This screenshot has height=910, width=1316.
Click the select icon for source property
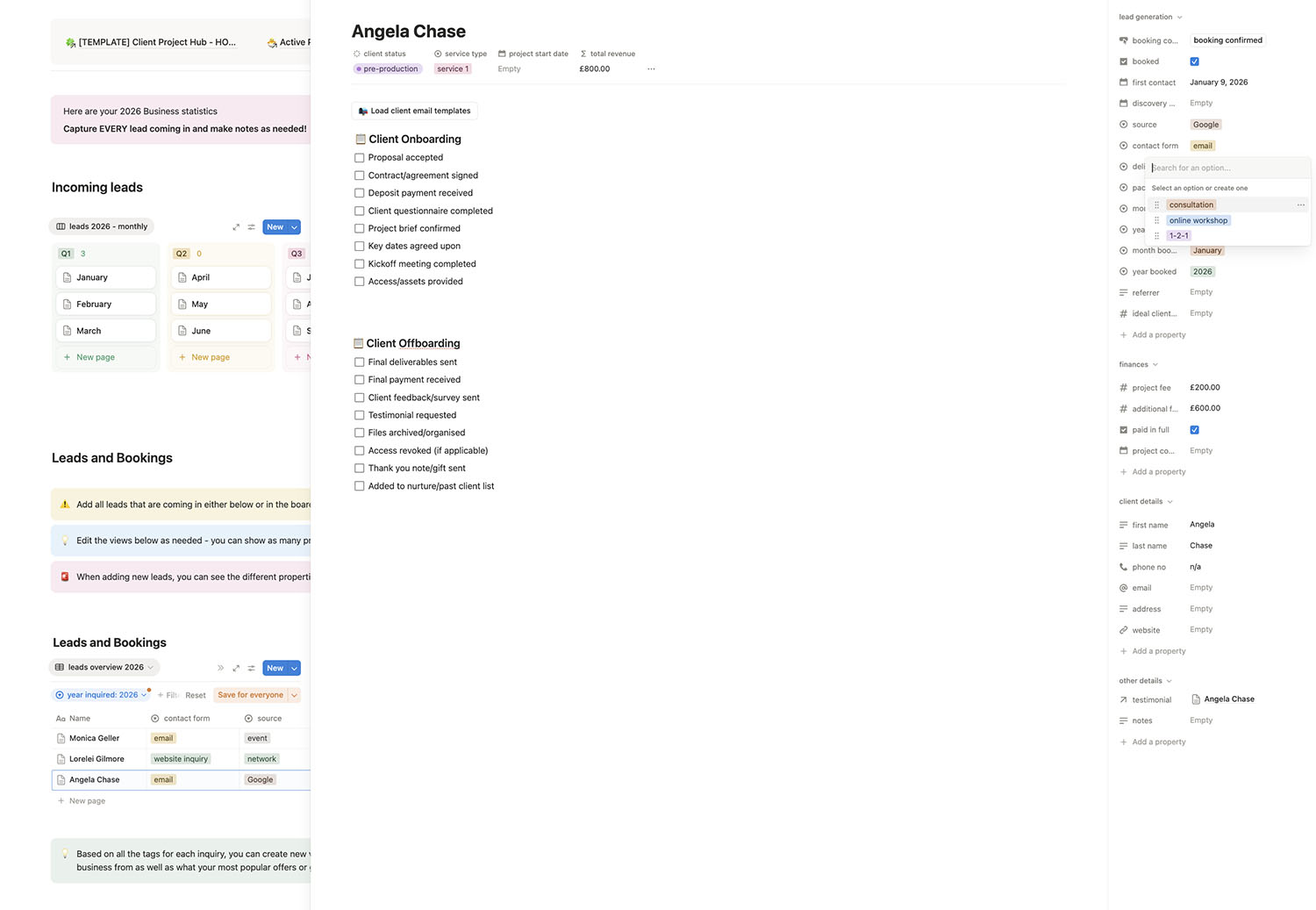pyautogui.click(x=1124, y=125)
